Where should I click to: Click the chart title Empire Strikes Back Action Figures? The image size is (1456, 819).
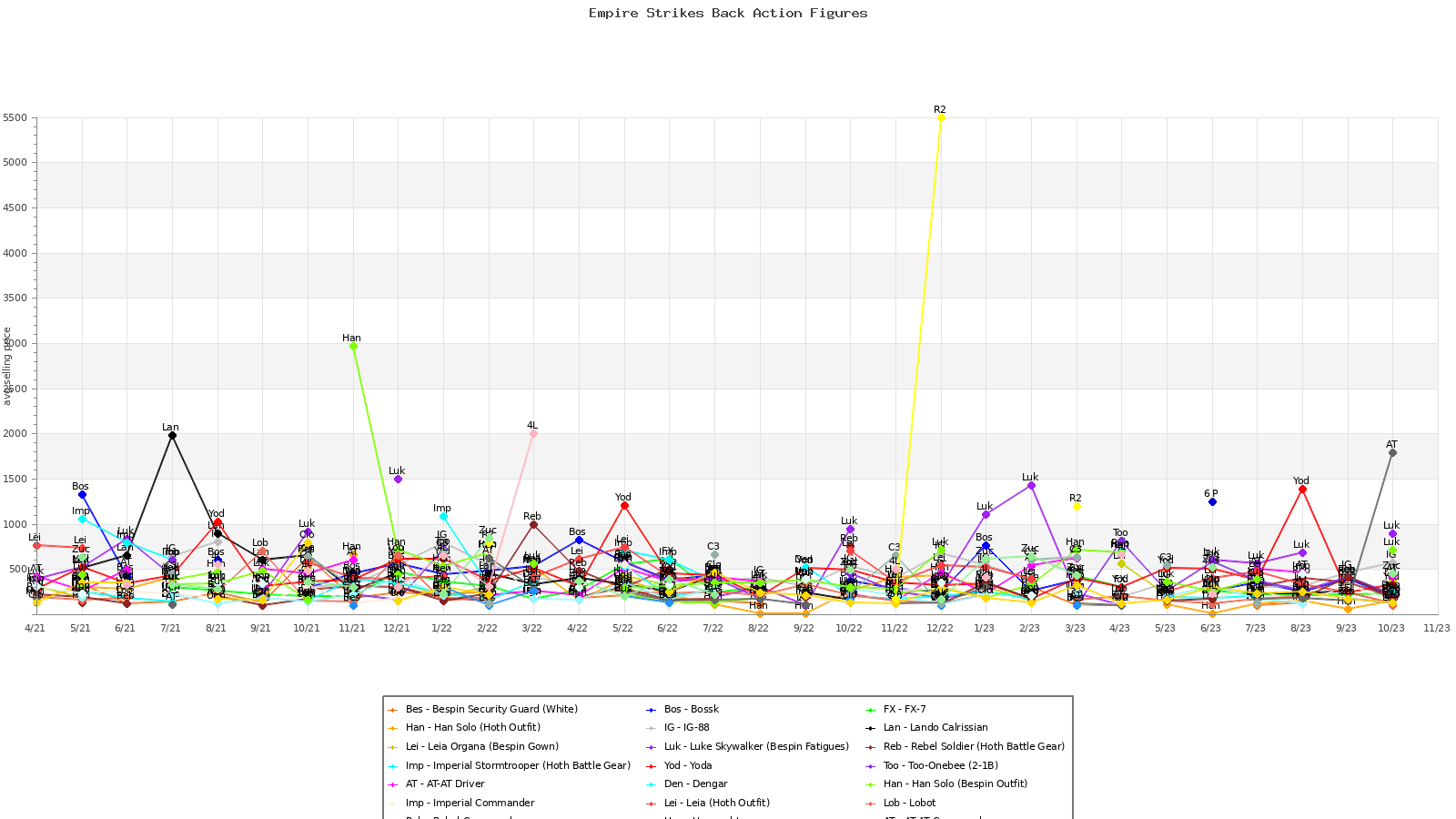tap(728, 13)
